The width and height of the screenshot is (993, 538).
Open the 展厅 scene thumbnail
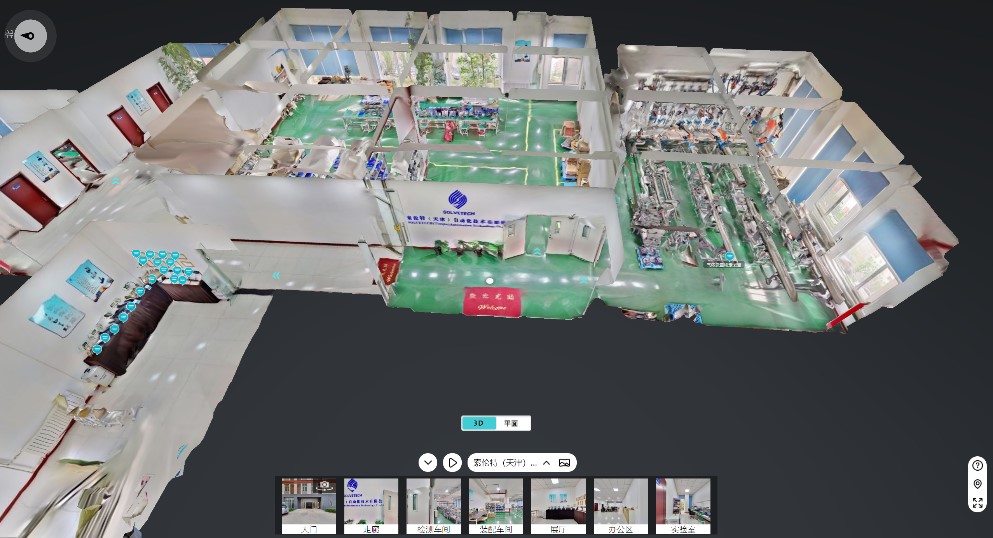click(x=558, y=505)
